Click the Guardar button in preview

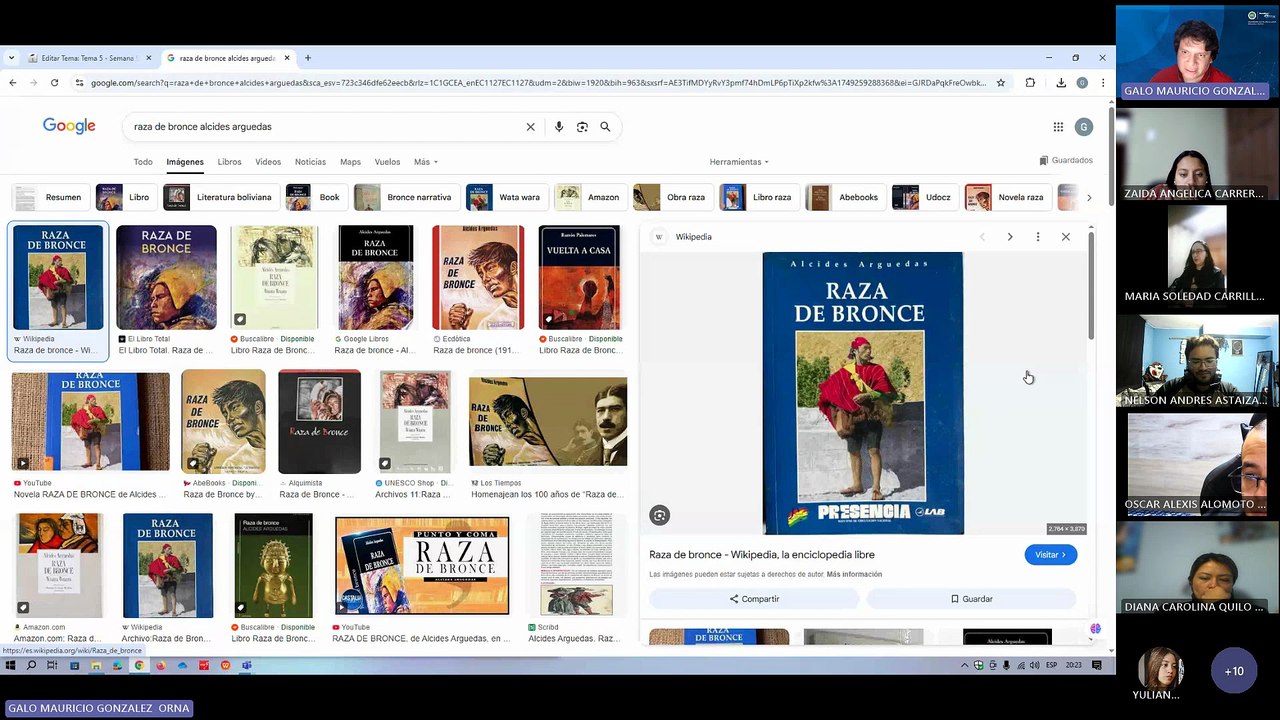[x=971, y=599]
